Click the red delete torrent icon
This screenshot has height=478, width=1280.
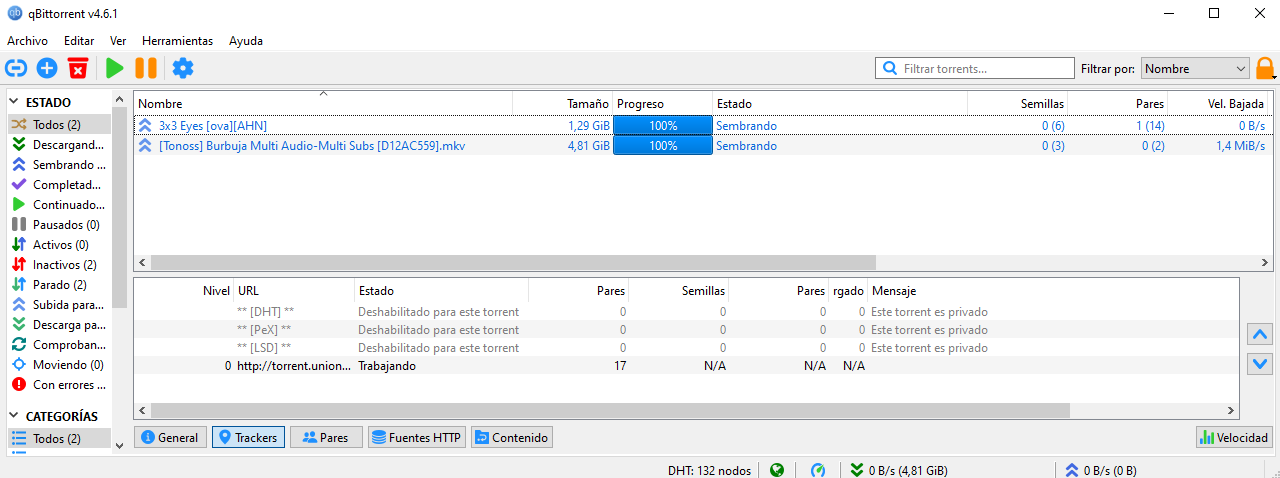78,68
